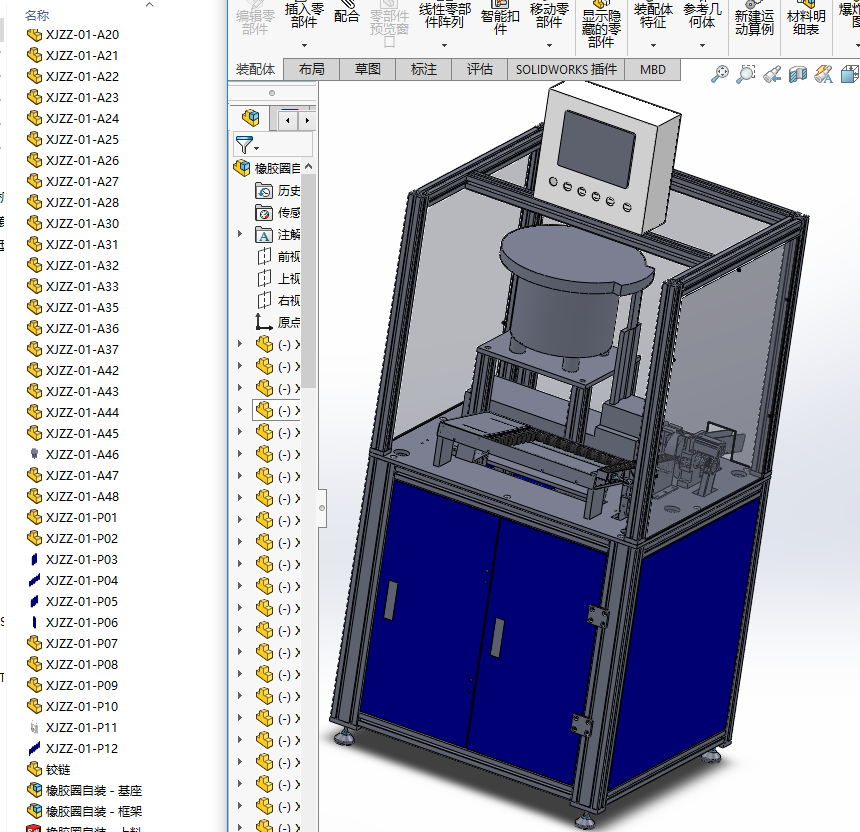Switch to the 评估 tab
Image resolution: width=860 pixels, height=832 pixels.
point(479,69)
